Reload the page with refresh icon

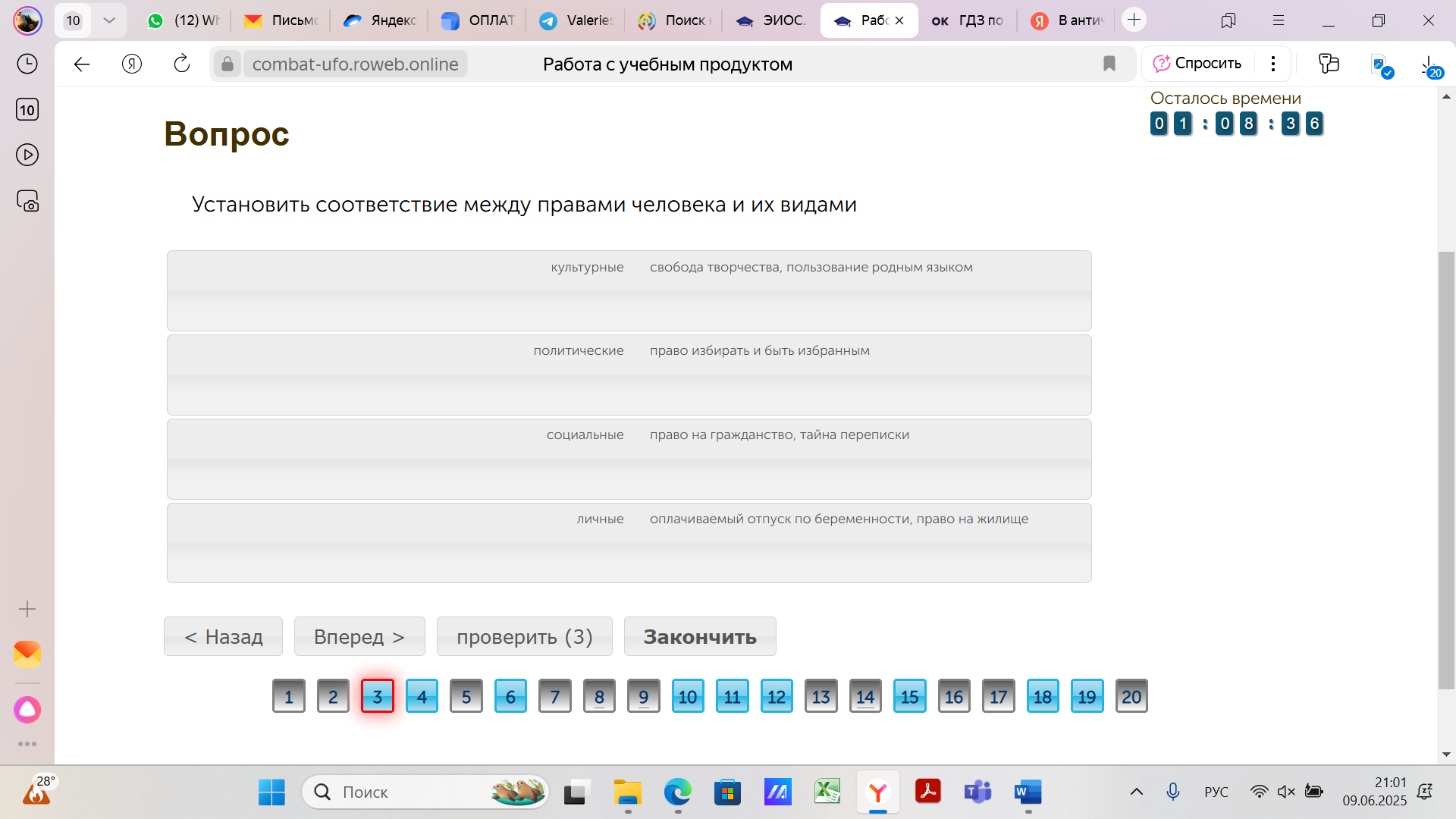[x=182, y=64]
